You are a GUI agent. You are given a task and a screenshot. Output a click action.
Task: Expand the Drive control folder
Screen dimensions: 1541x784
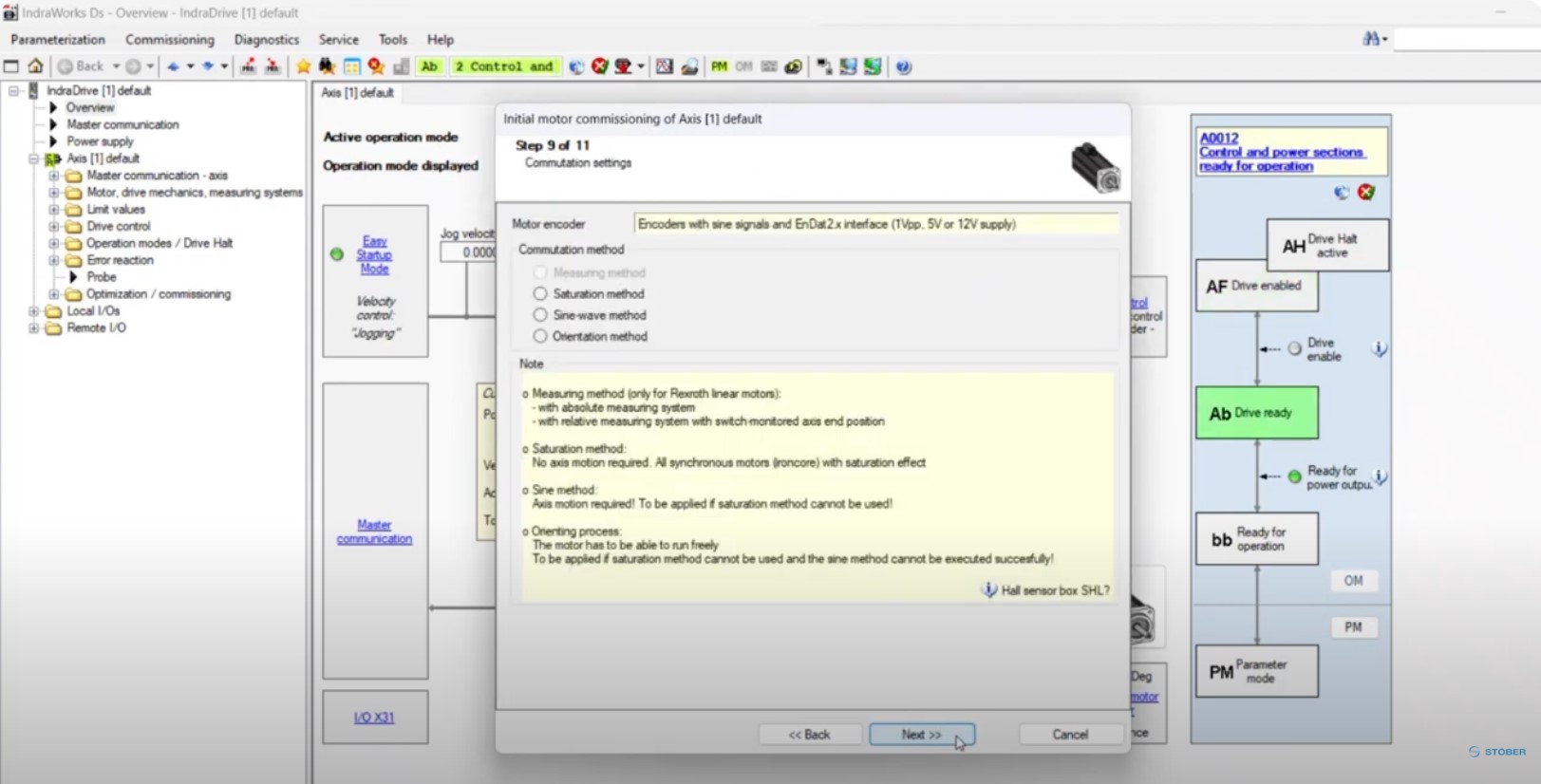click(x=54, y=227)
